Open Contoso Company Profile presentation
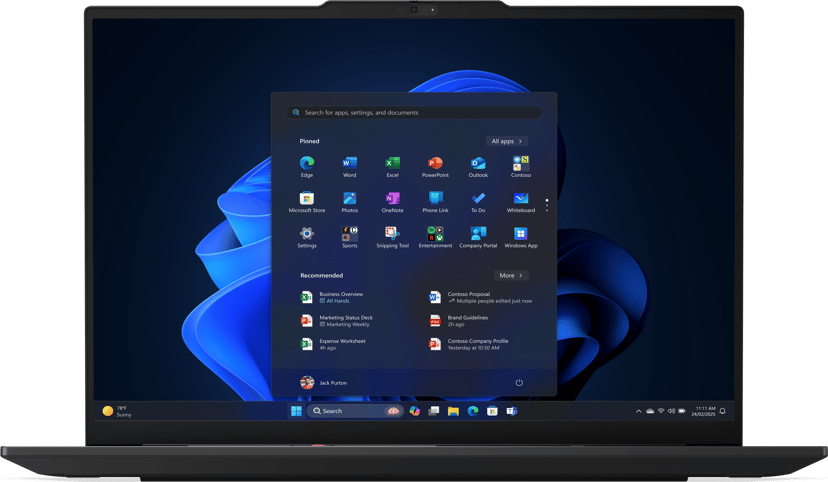This screenshot has width=828, height=482. tap(468, 344)
